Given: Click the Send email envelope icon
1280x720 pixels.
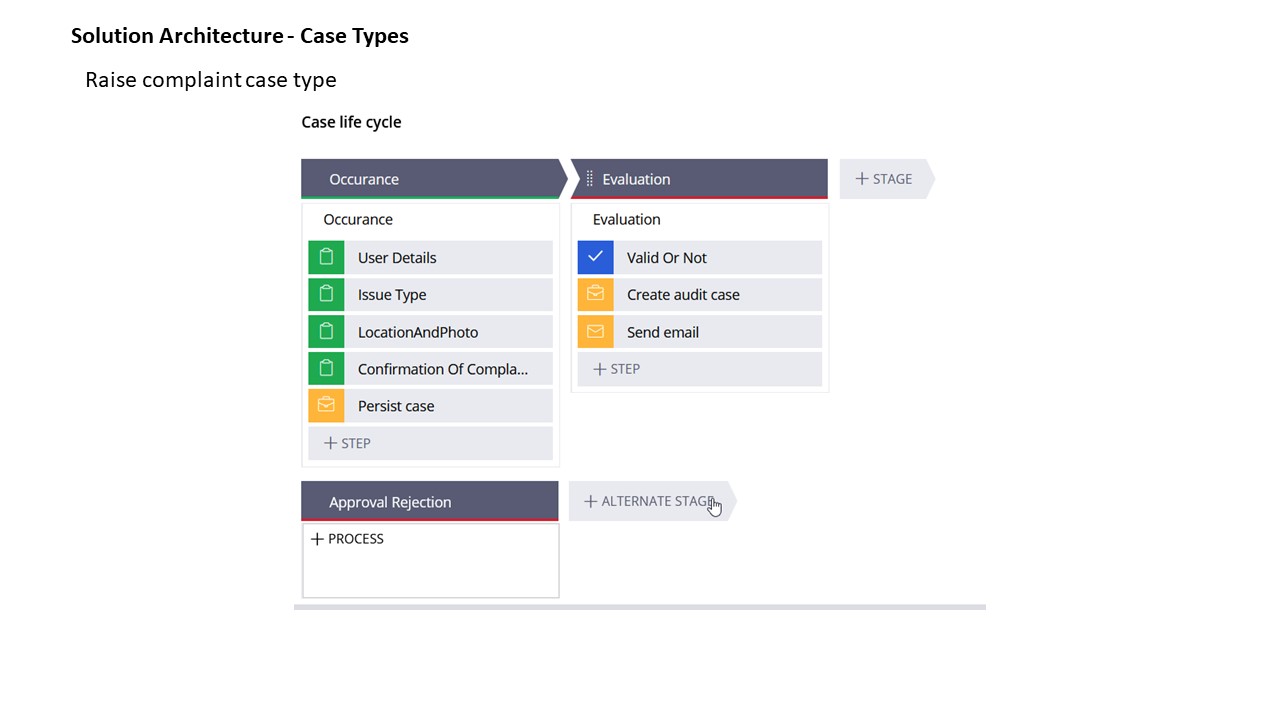Looking at the screenshot, I should [595, 332].
